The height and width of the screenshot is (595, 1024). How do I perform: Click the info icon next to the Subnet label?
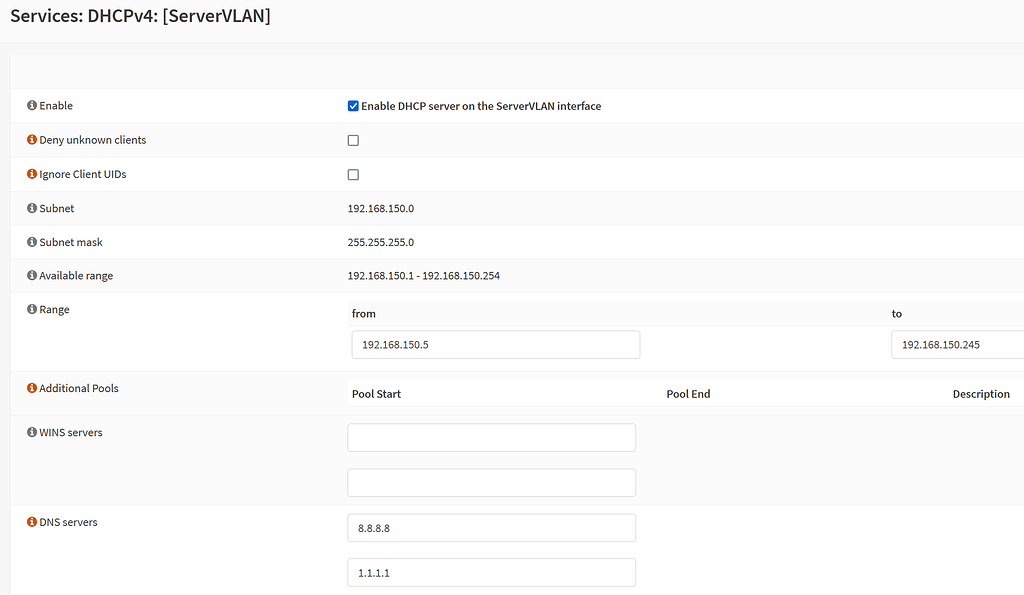pos(32,209)
